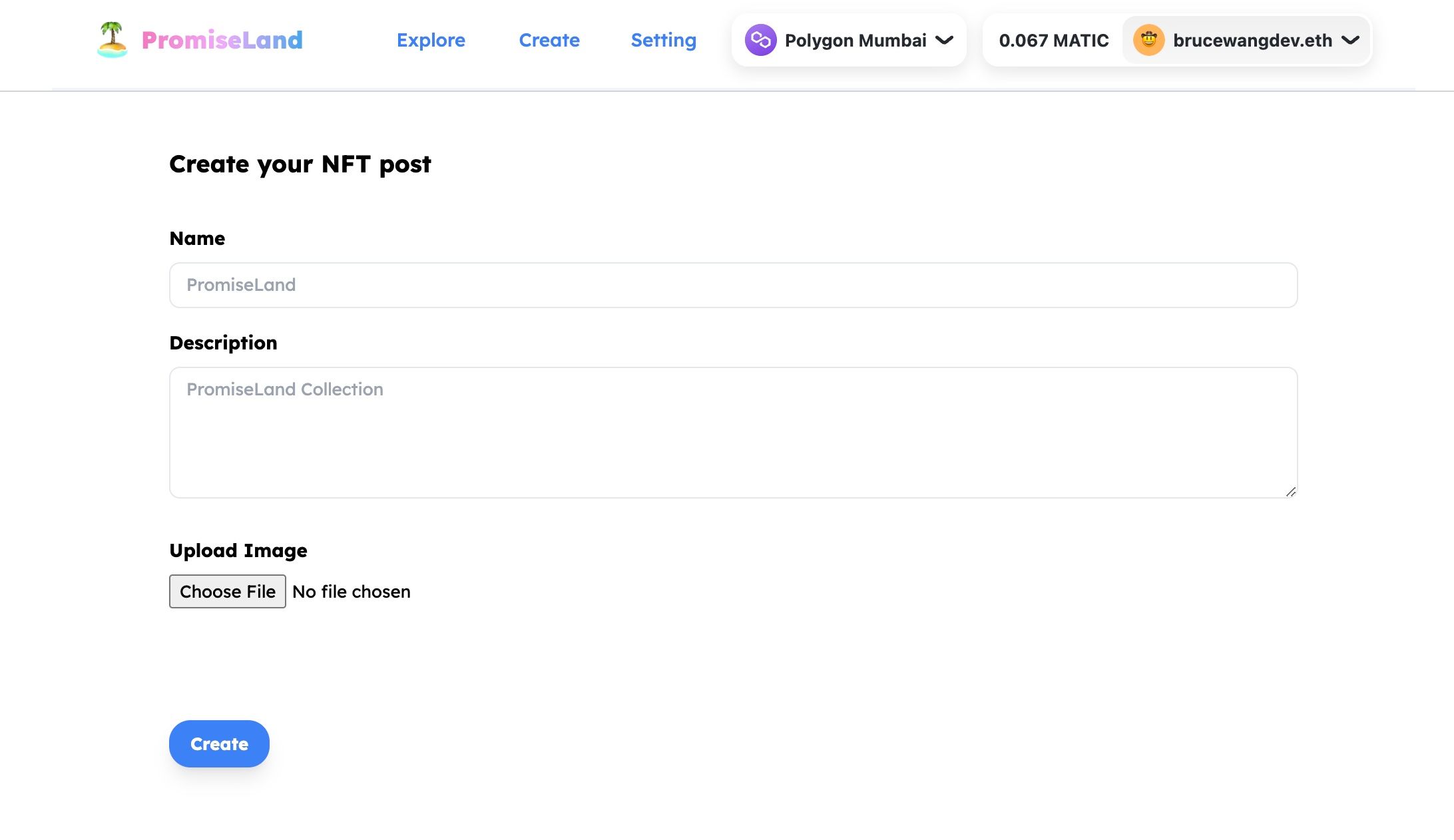Click the 'Upload Image' label
Image resolution: width=1454 pixels, height=840 pixels.
click(x=238, y=550)
